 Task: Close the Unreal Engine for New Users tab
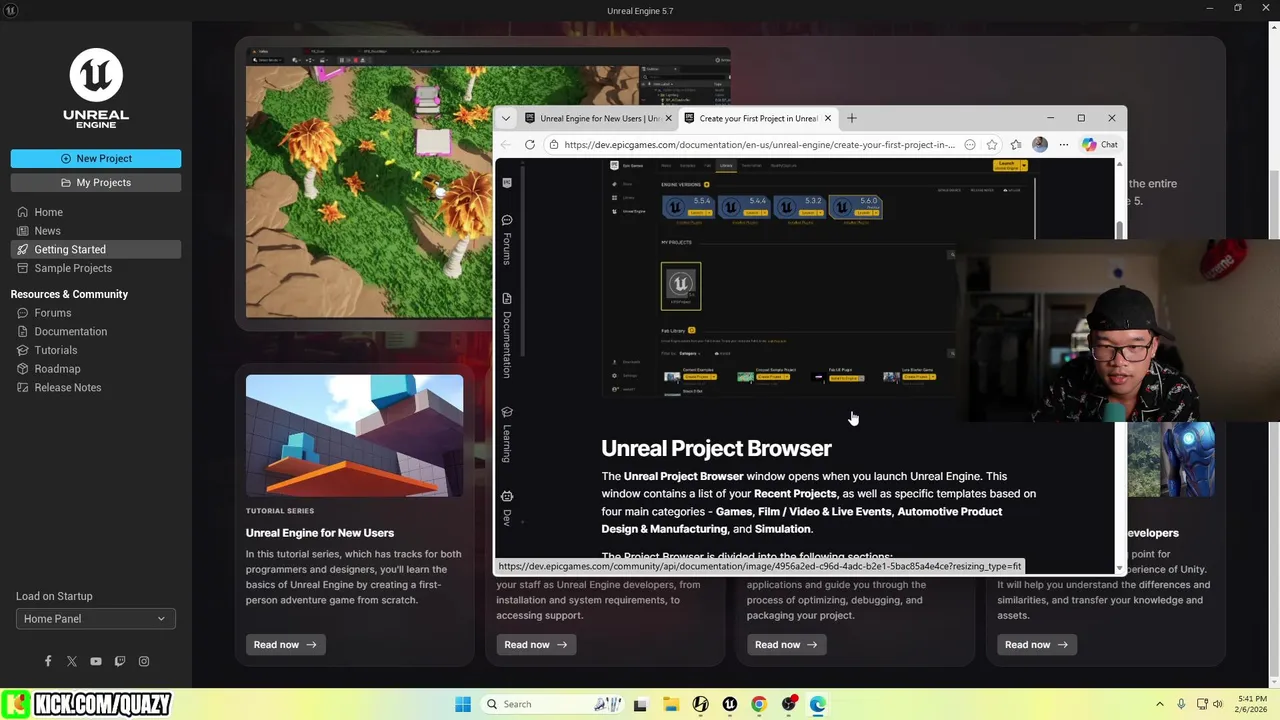click(x=669, y=118)
